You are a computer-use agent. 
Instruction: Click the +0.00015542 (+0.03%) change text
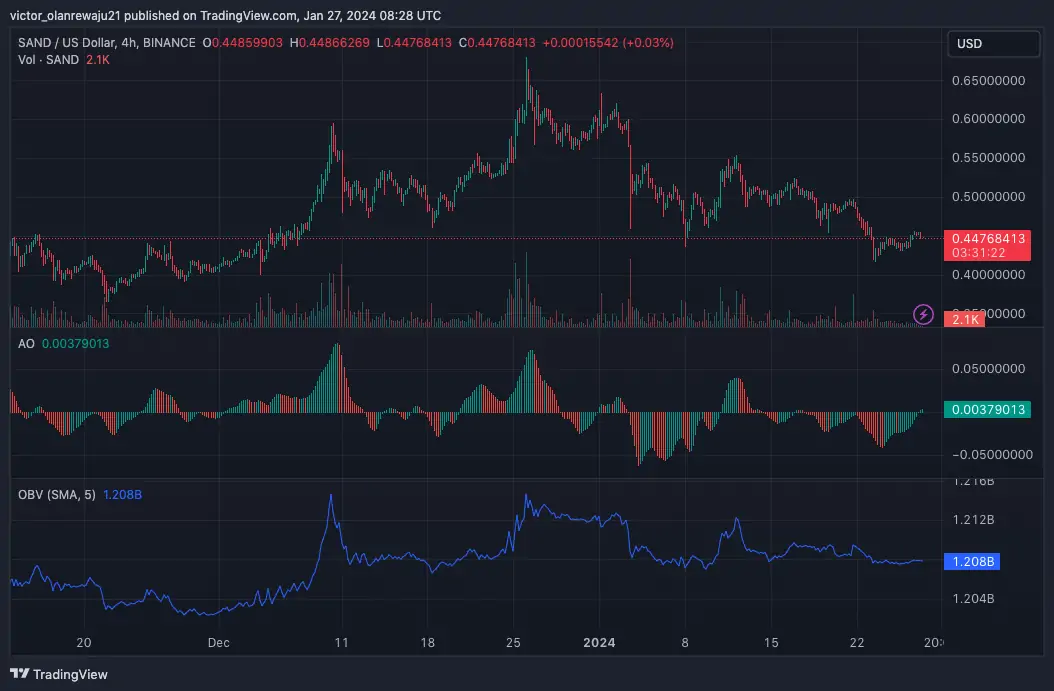point(608,42)
